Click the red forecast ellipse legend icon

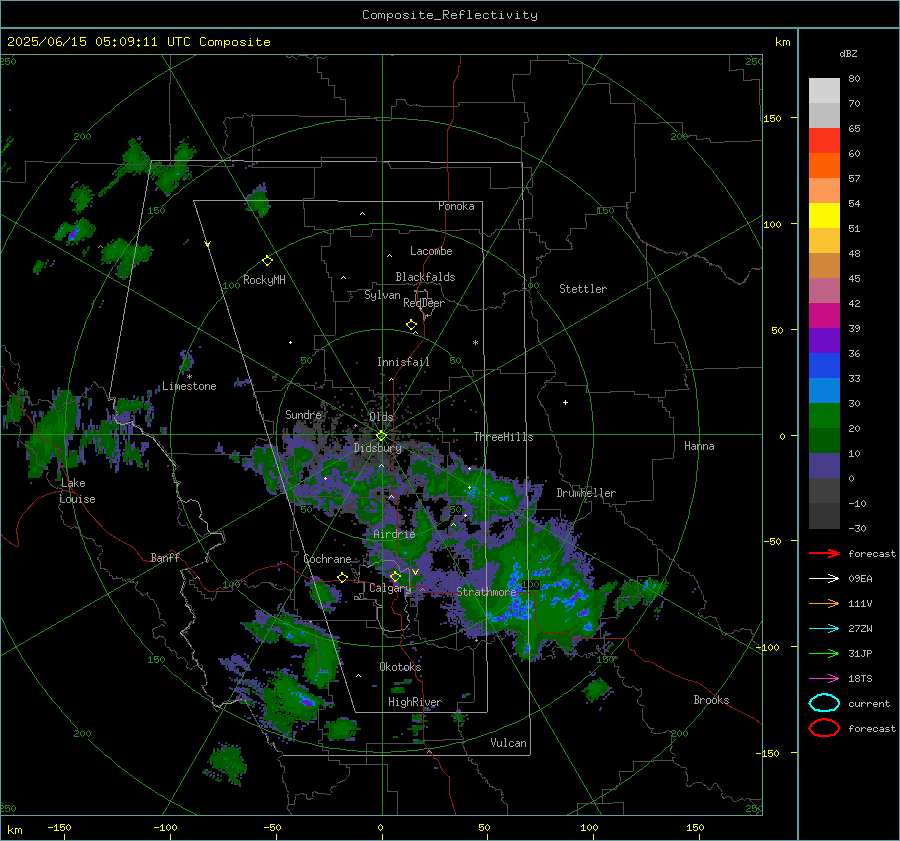[824, 728]
